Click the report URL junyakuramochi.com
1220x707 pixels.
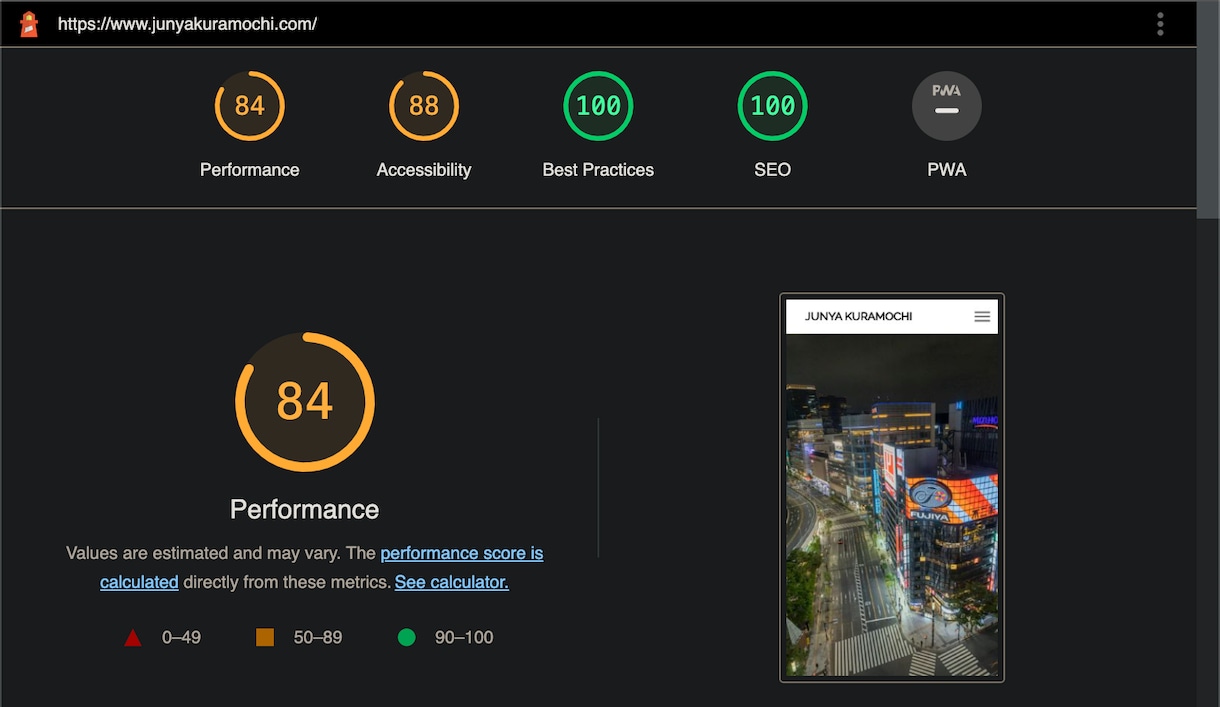tap(187, 24)
